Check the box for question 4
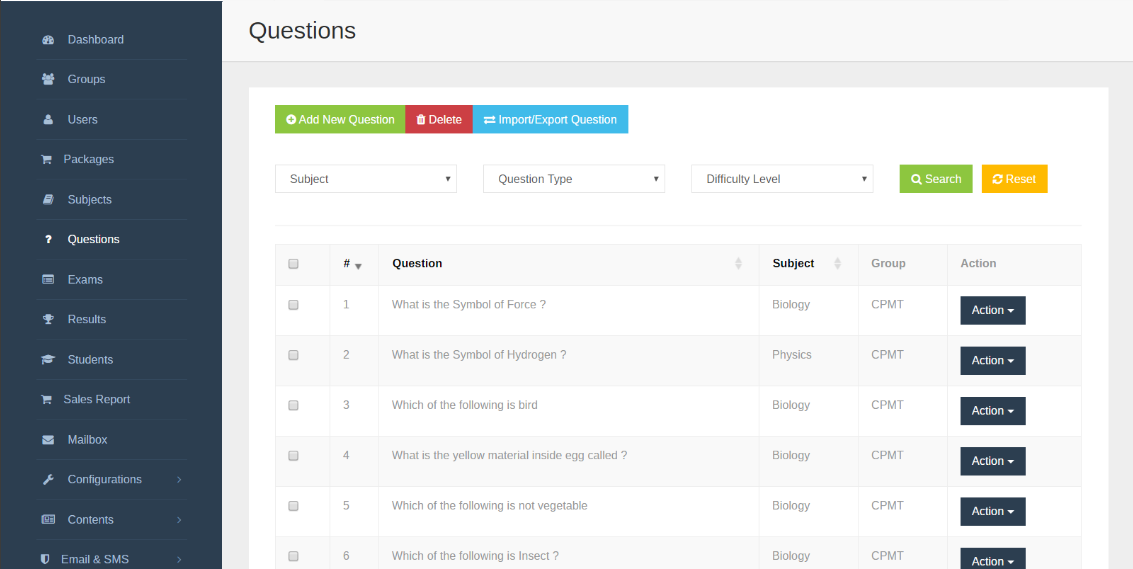This screenshot has height=569, width=1133. pyautogui.click(x=293, y=456)
